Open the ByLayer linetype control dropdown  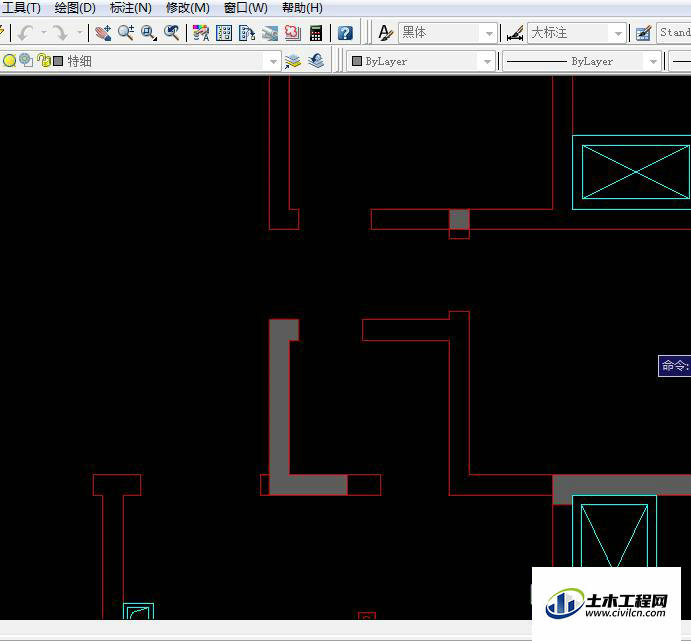click(x=653, y=61)
